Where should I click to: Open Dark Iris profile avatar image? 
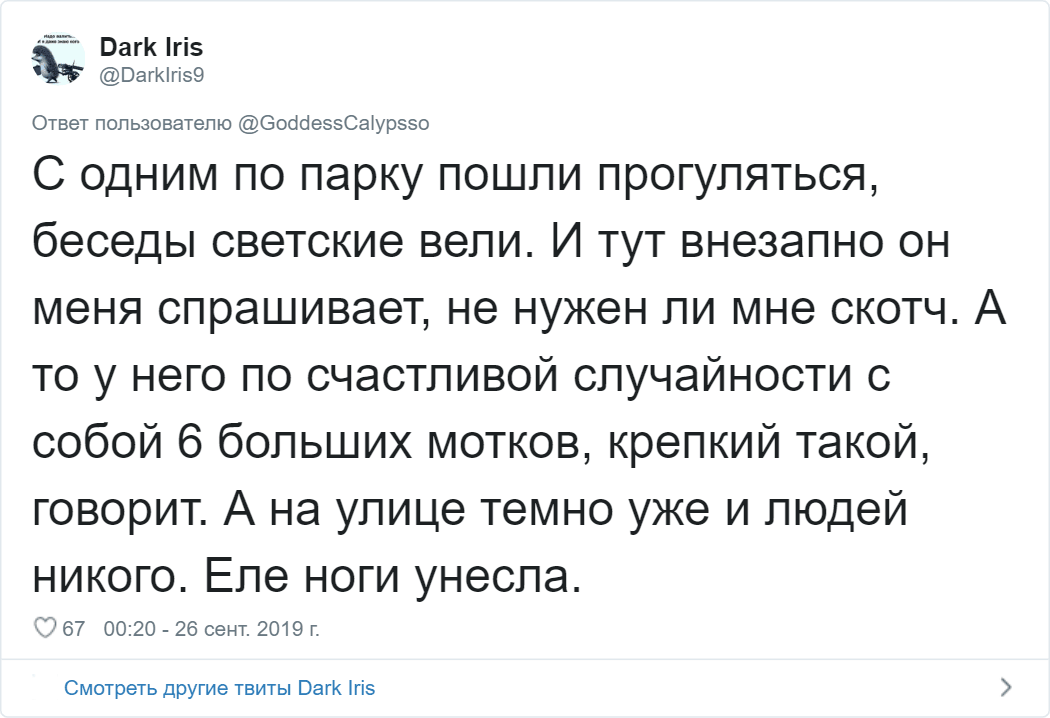(59, 62)
